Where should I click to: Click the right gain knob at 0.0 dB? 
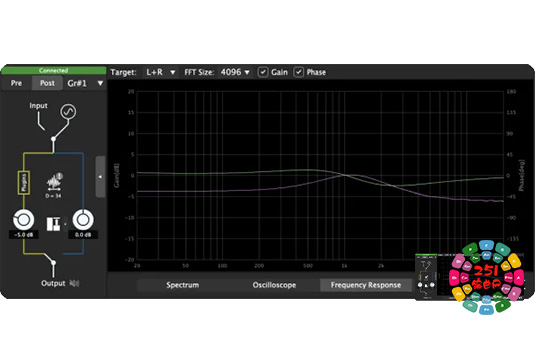[83, 220]
